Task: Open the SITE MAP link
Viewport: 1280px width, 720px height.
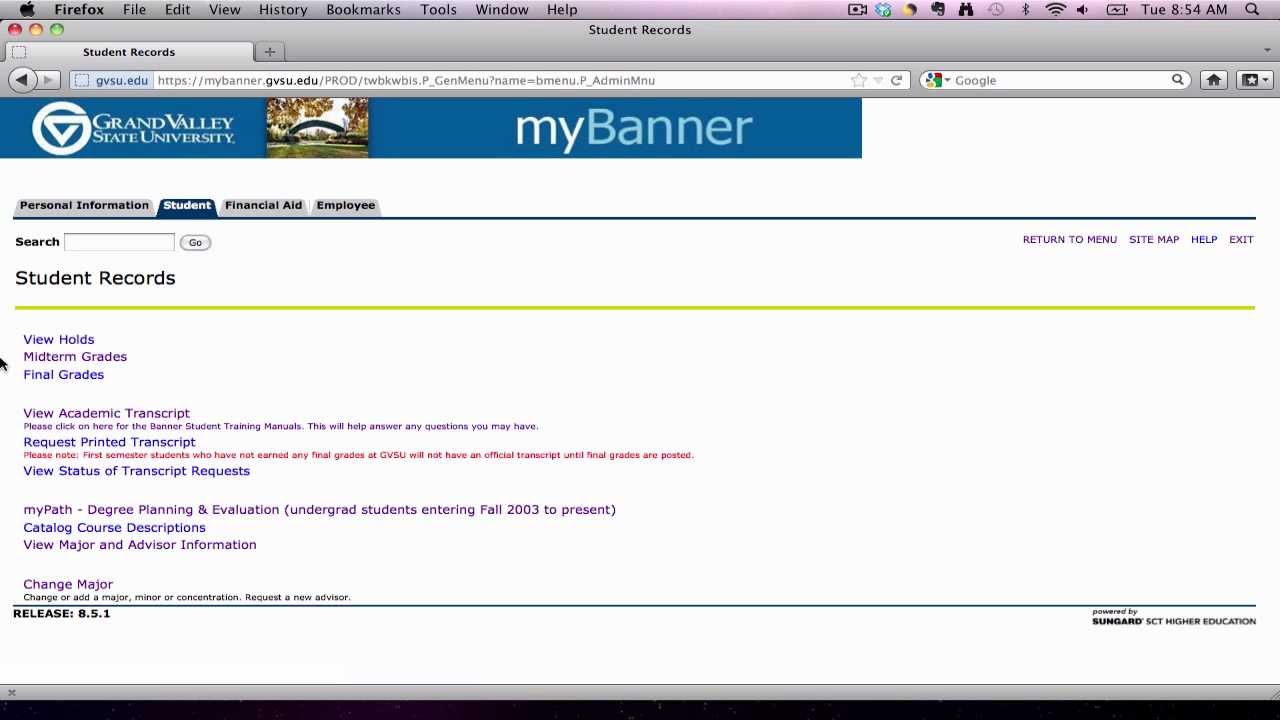Action: (x=1154, y=240)
